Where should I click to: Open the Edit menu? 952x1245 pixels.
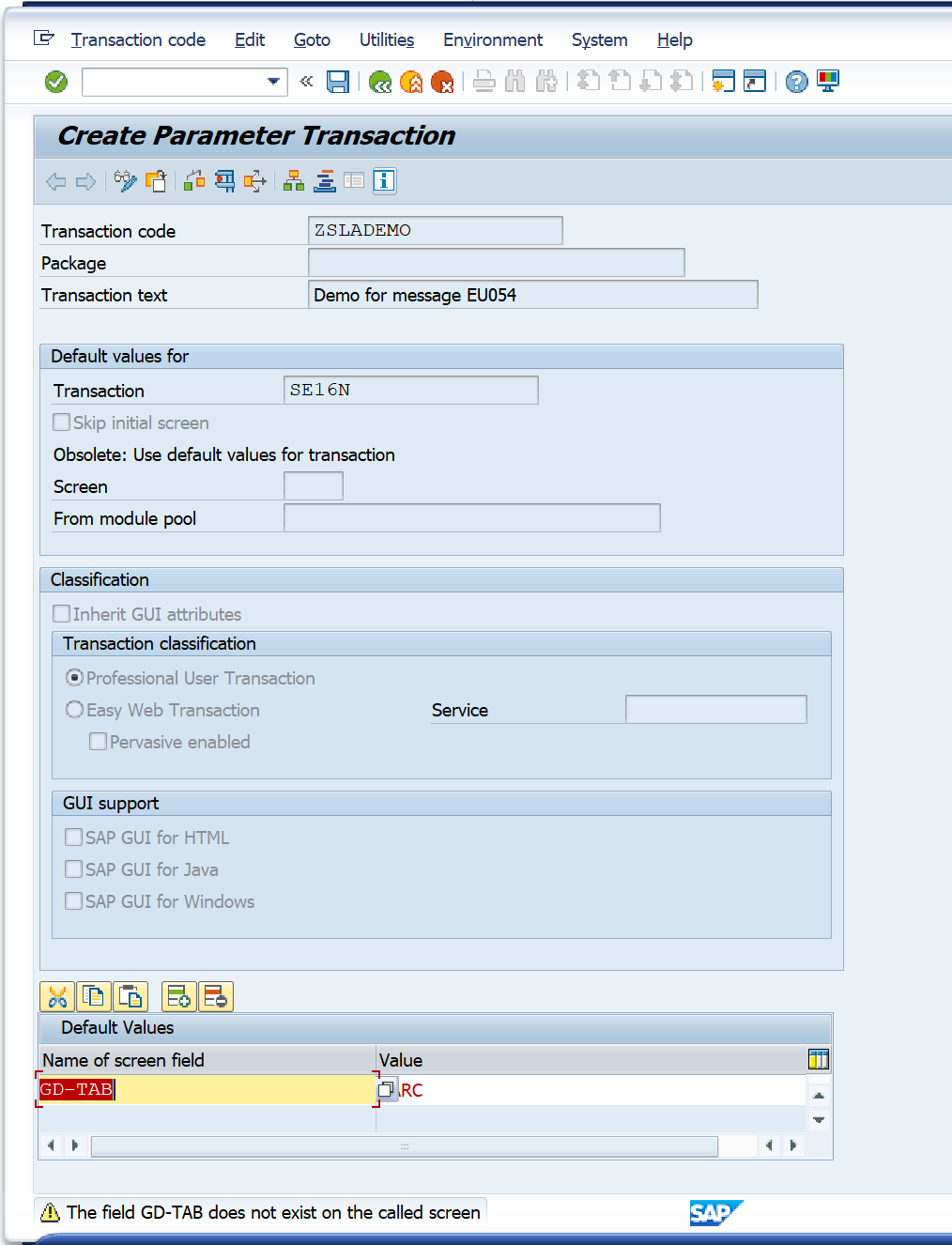point(250,39)
